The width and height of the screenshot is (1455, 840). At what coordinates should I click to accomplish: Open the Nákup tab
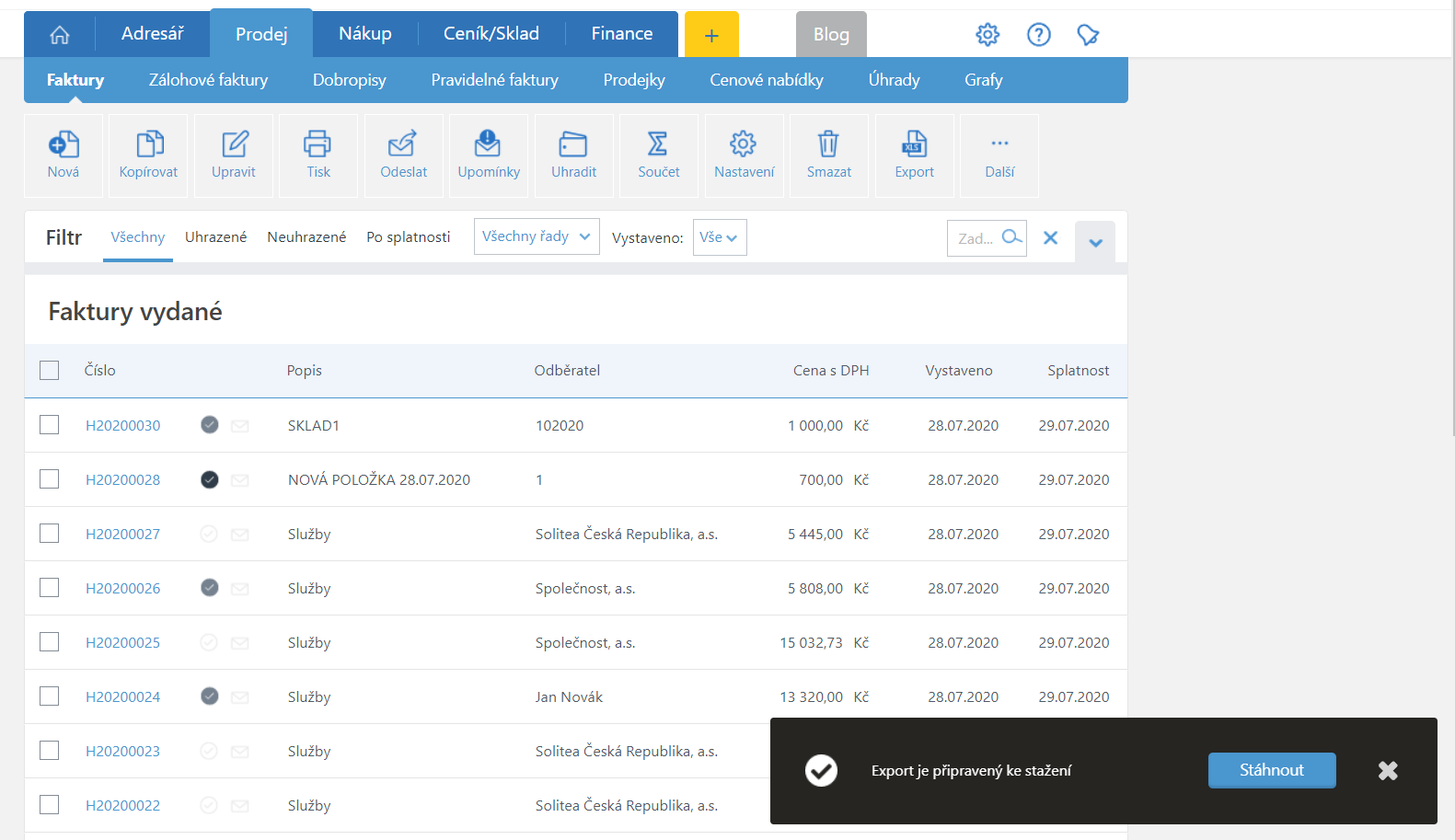click(x=365, y=34)
